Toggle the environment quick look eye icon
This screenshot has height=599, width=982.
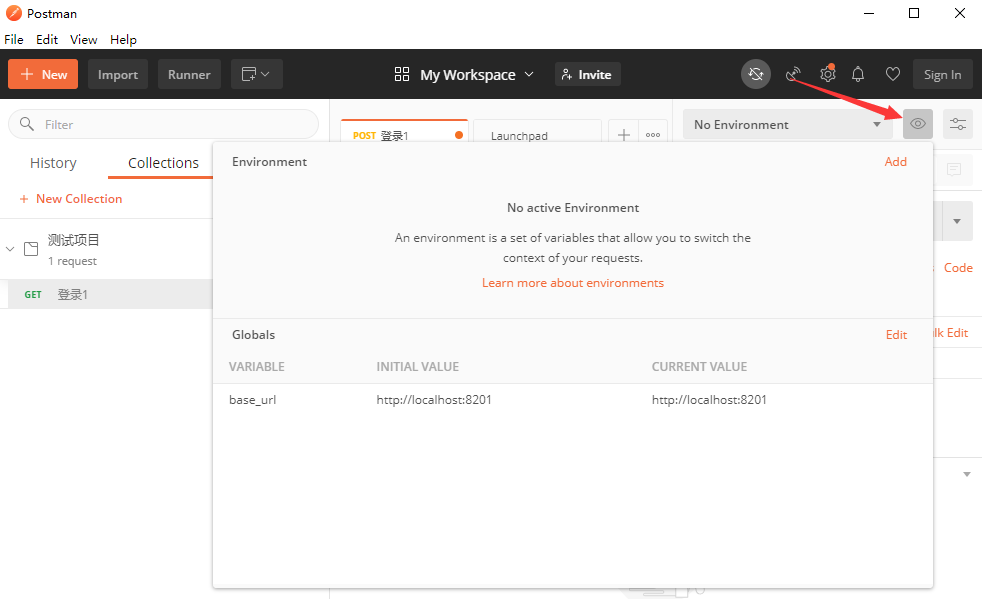(917, 124)
